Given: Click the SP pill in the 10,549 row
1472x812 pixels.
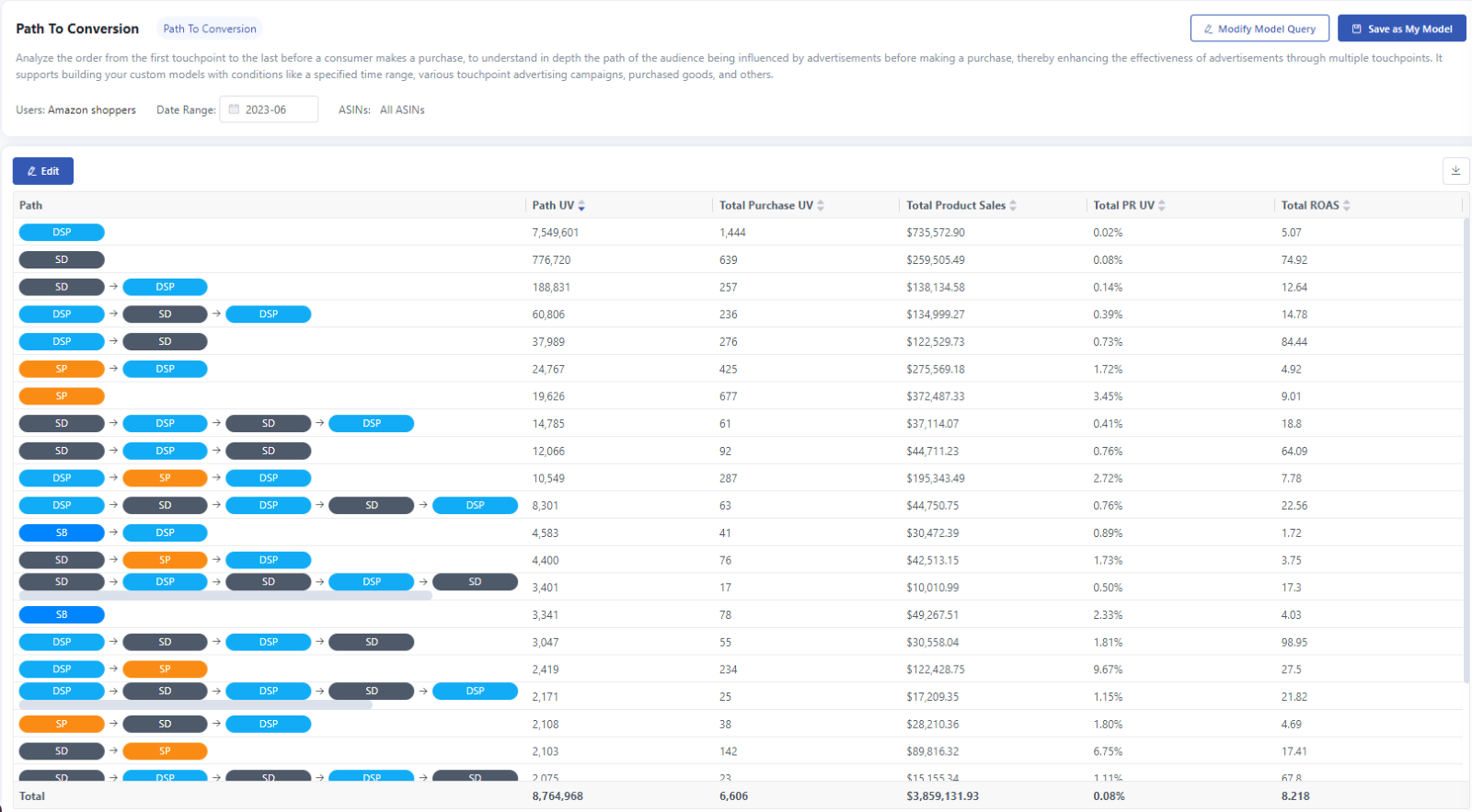Looking at the screenshot, I should coord(165,478).
